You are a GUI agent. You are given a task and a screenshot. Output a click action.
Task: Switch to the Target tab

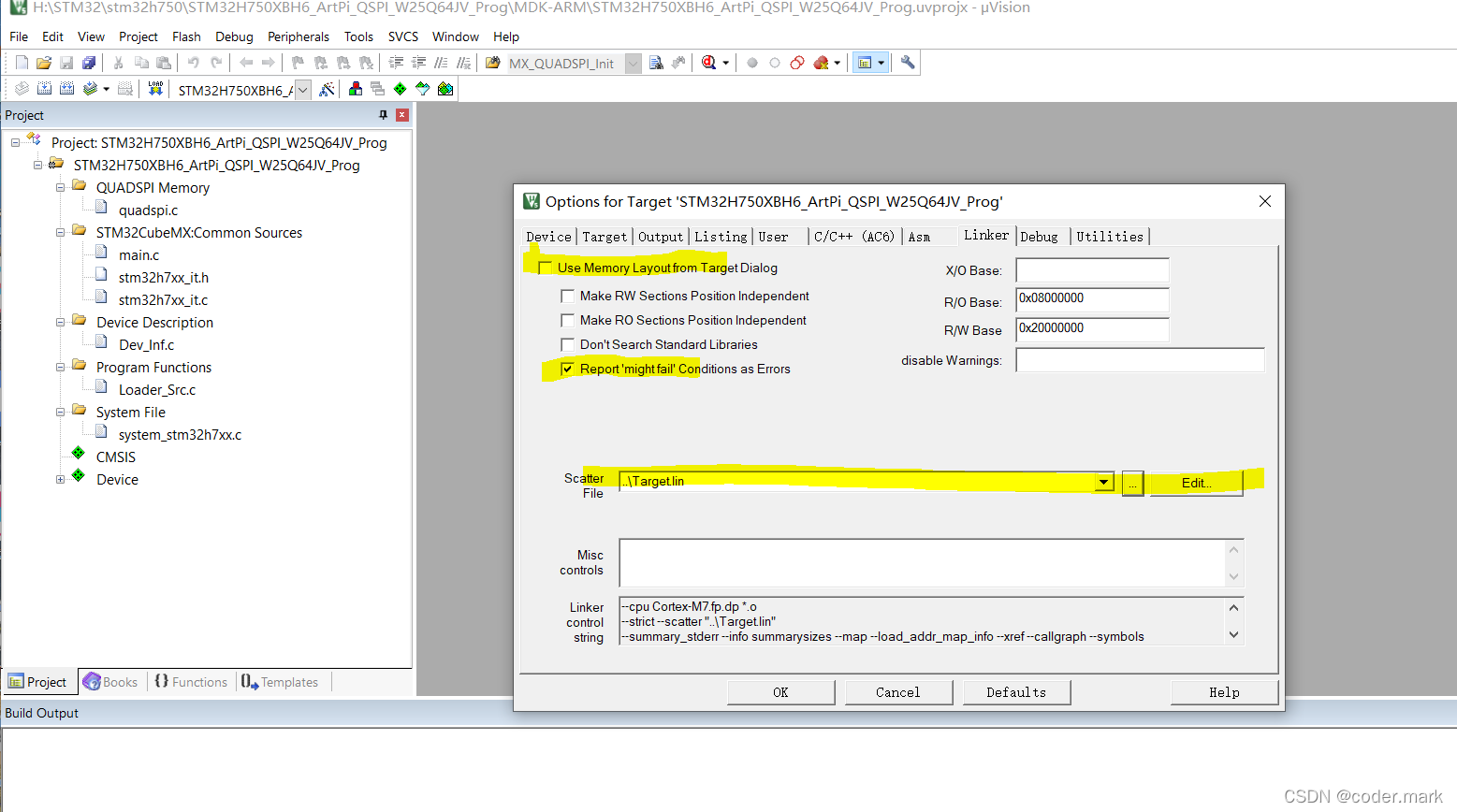(x=605, y=237)
